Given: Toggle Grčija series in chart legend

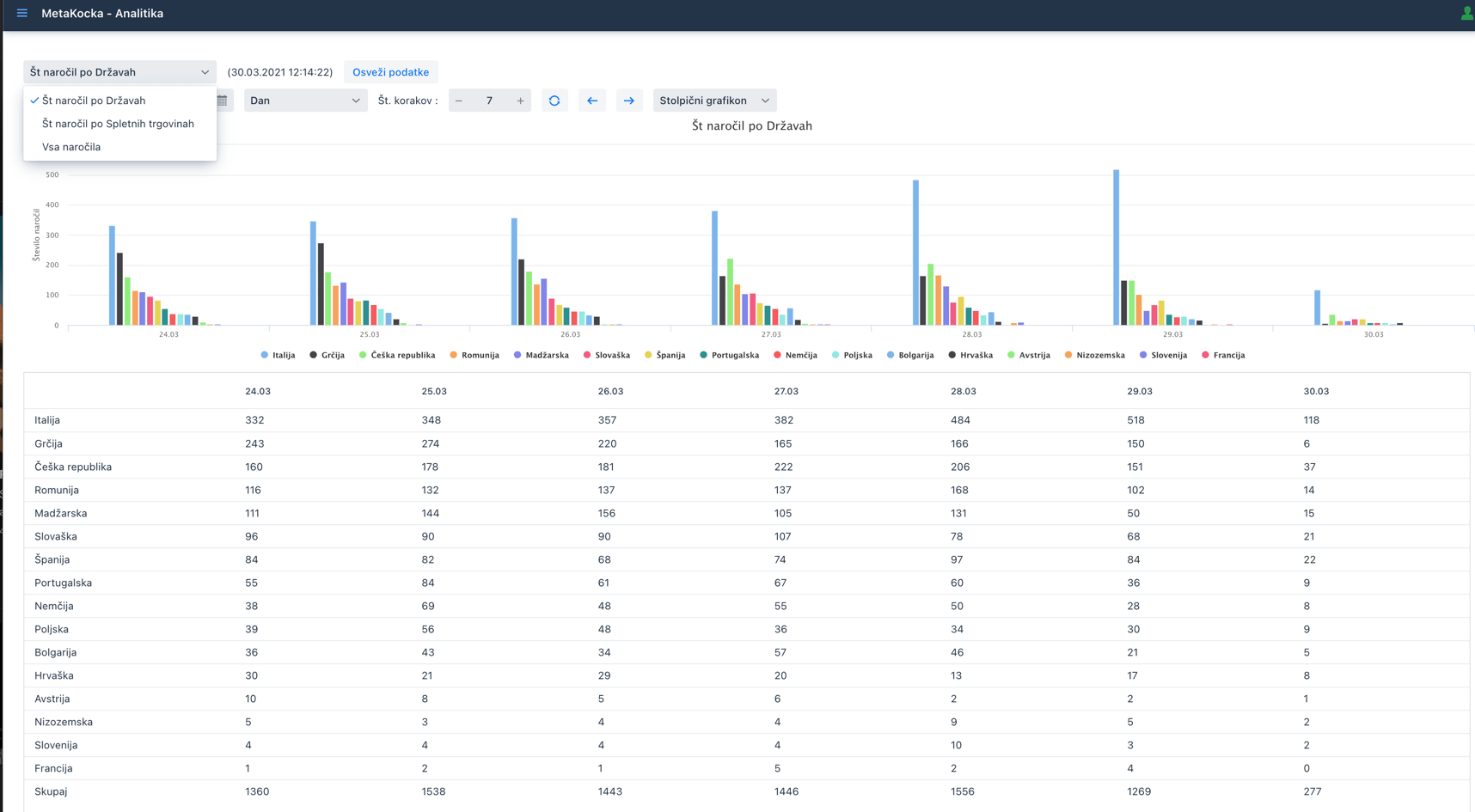Looking at the screenshot, I should click(x=327, y=355).
